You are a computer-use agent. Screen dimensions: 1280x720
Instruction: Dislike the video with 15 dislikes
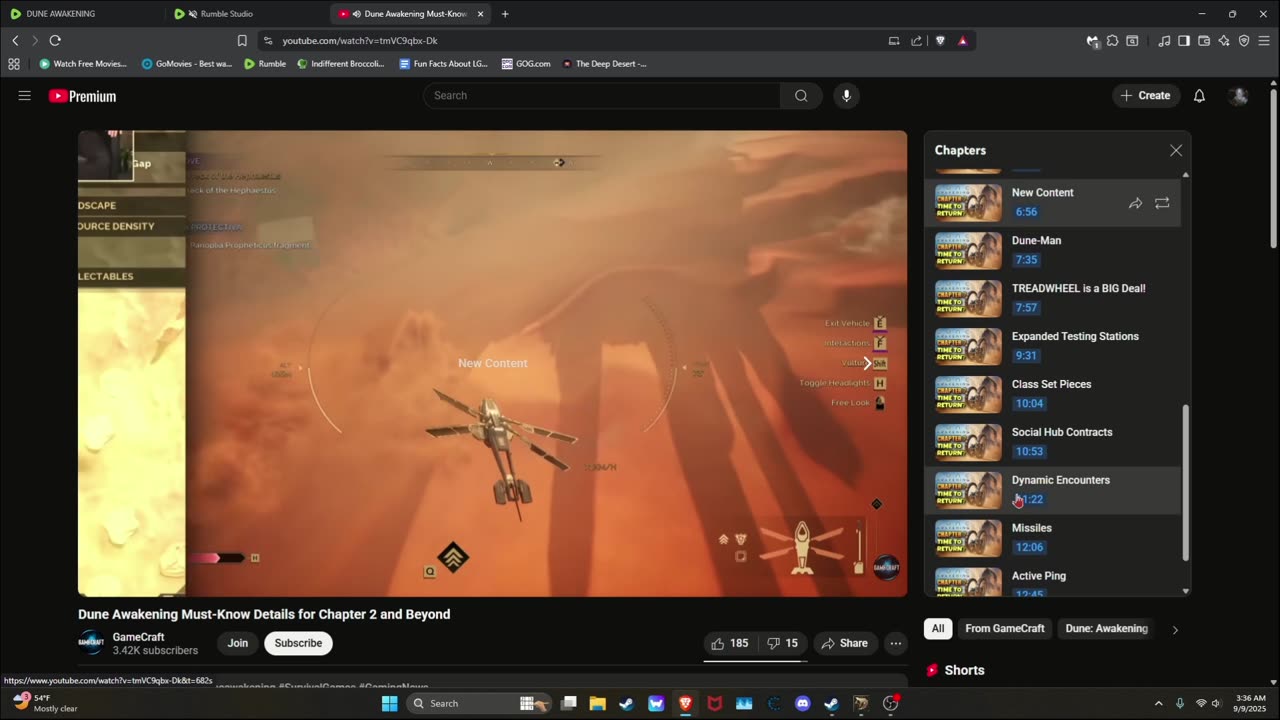(782, 643)
